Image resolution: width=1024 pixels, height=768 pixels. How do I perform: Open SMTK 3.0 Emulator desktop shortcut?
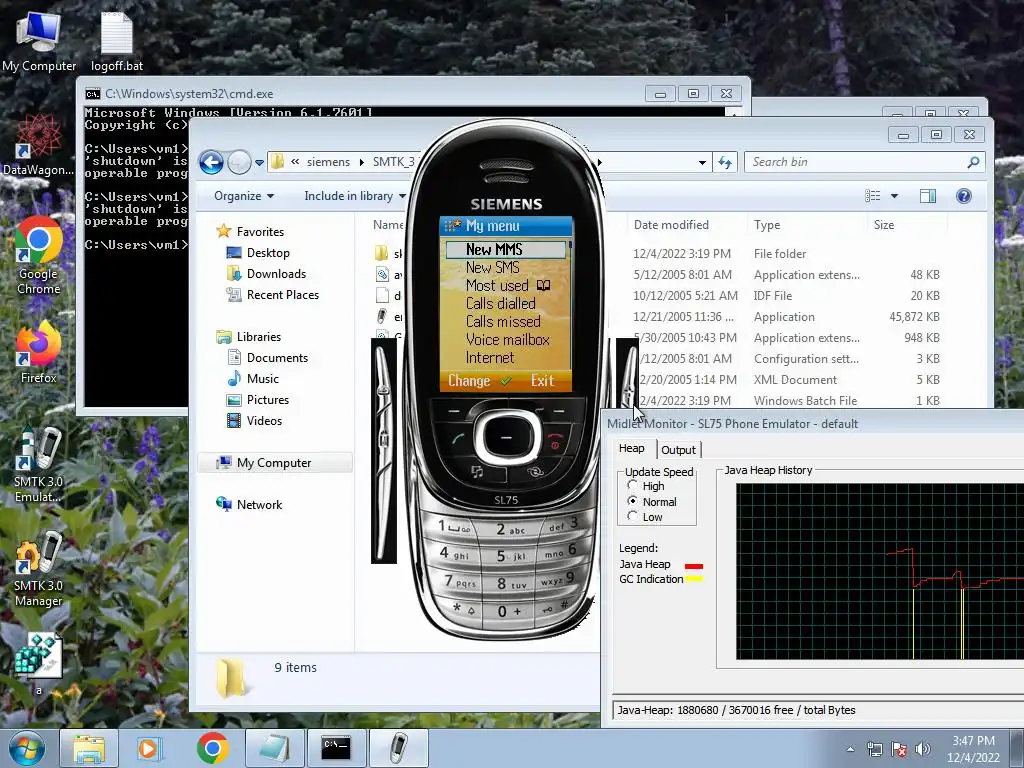(x=39, y=465)
